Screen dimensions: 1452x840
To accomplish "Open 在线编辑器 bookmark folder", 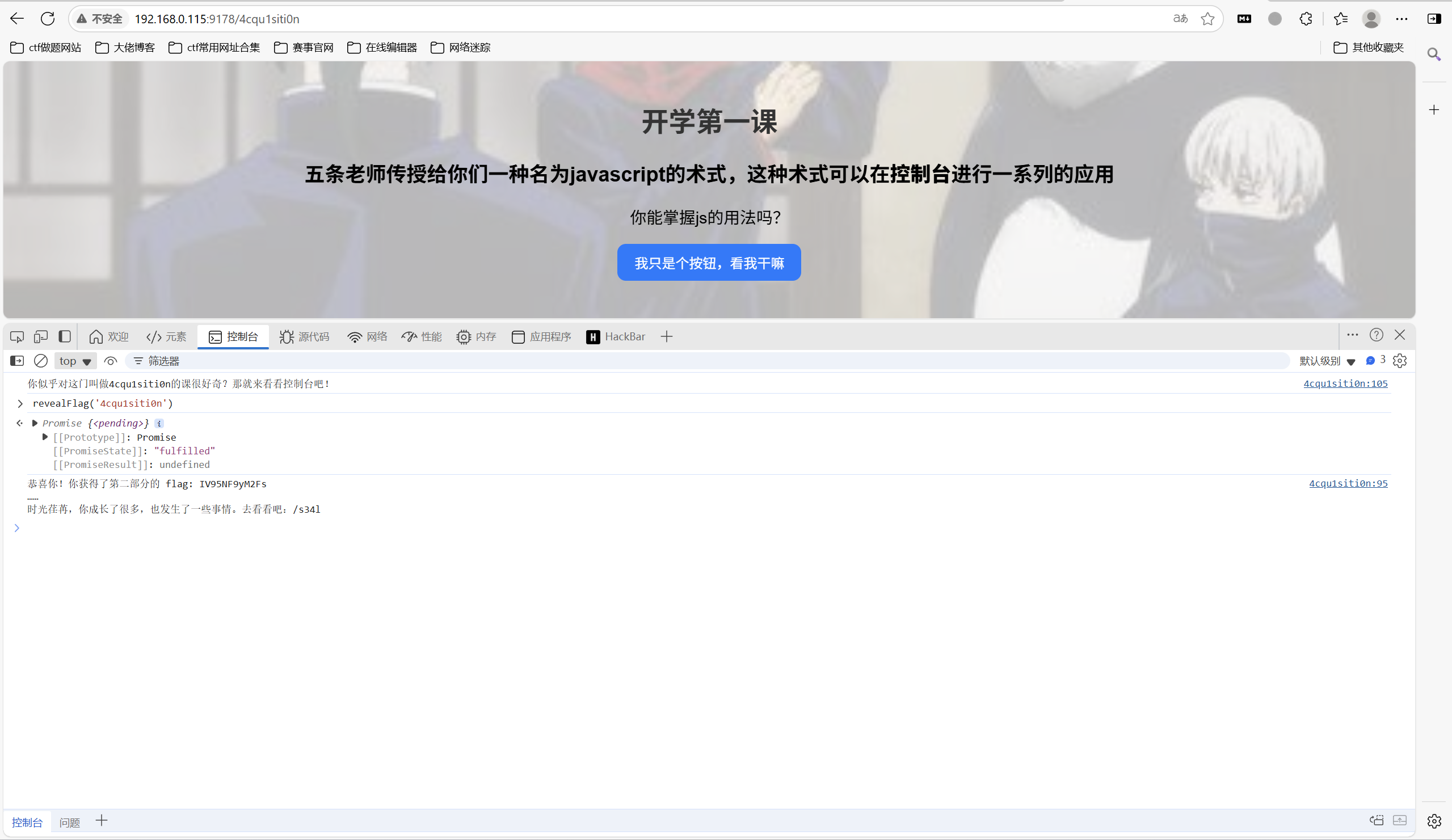I will pyautogui.click(x=382, y=48).
